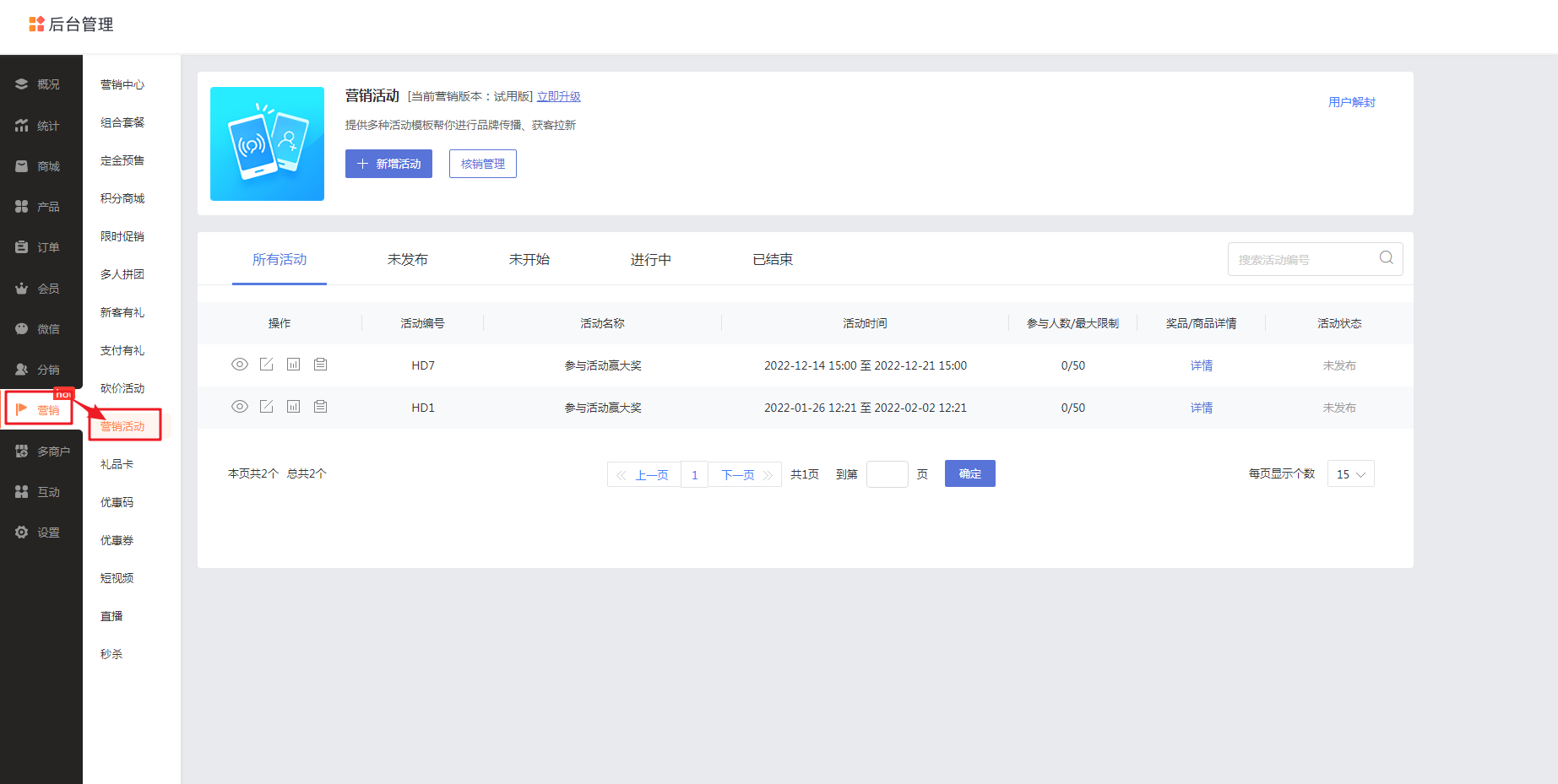Image resolution: width=1558 pixels, height=784 pixels.
Task: Open the statistics chart icon for HD7
Action: coord(294,365)
